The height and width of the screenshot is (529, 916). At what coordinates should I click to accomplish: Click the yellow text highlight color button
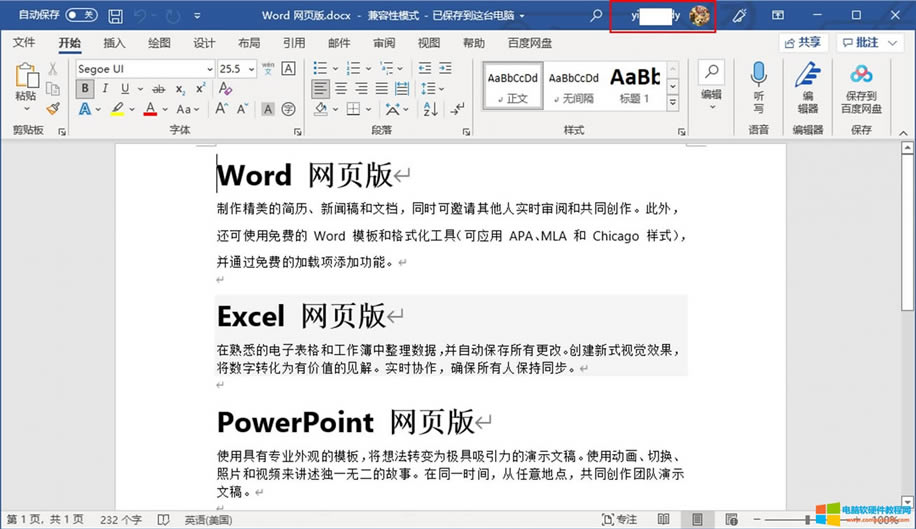118,109
